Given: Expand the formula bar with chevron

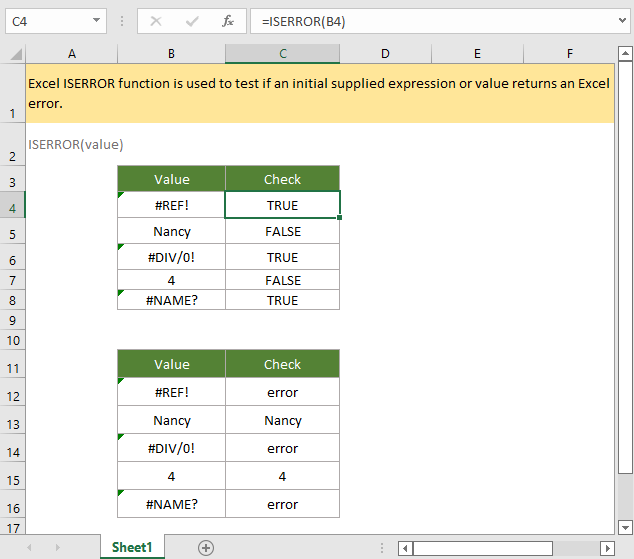Looking at the screenshot, I should coord(620,20).
